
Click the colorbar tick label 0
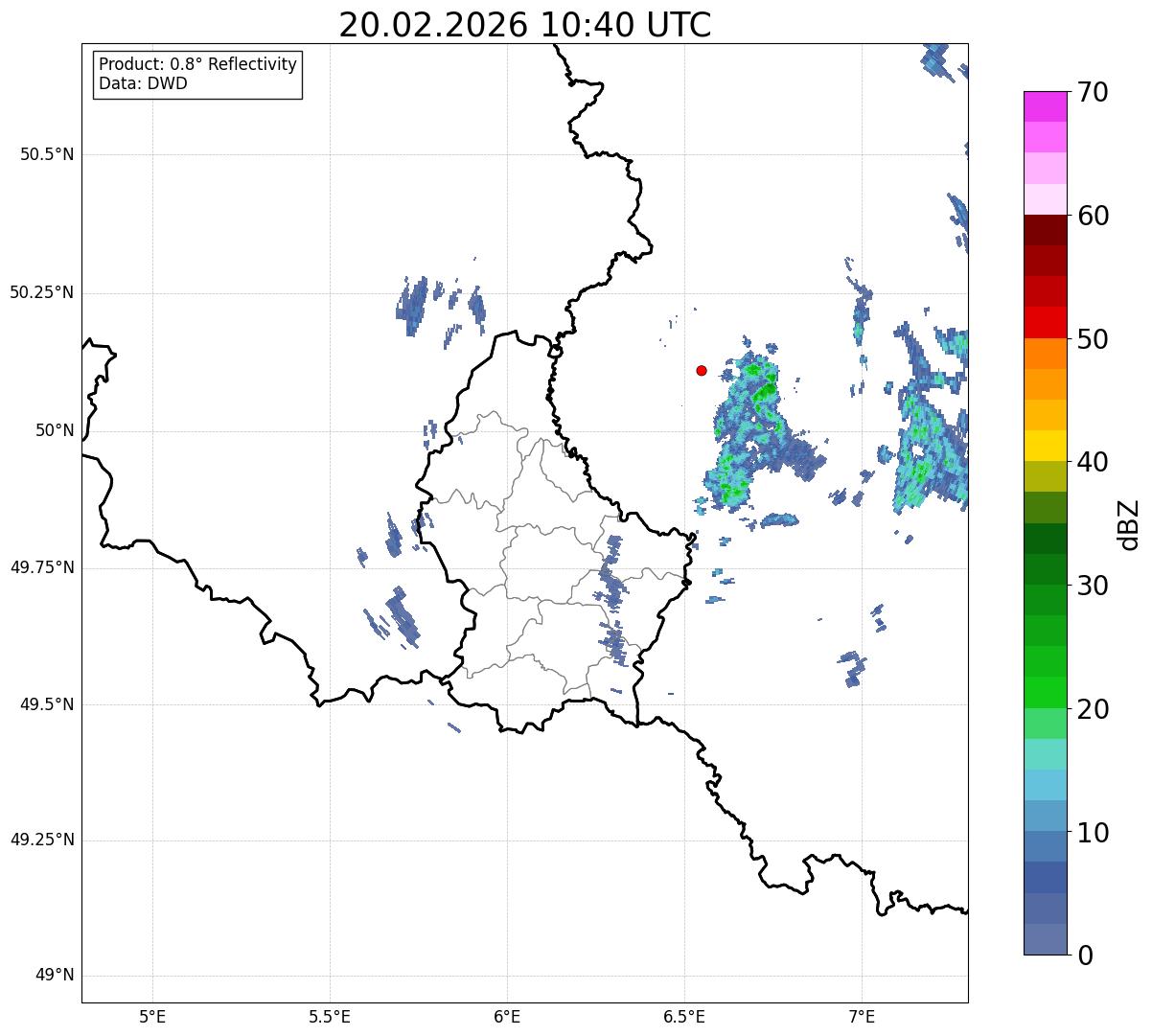click(1083, 955)
